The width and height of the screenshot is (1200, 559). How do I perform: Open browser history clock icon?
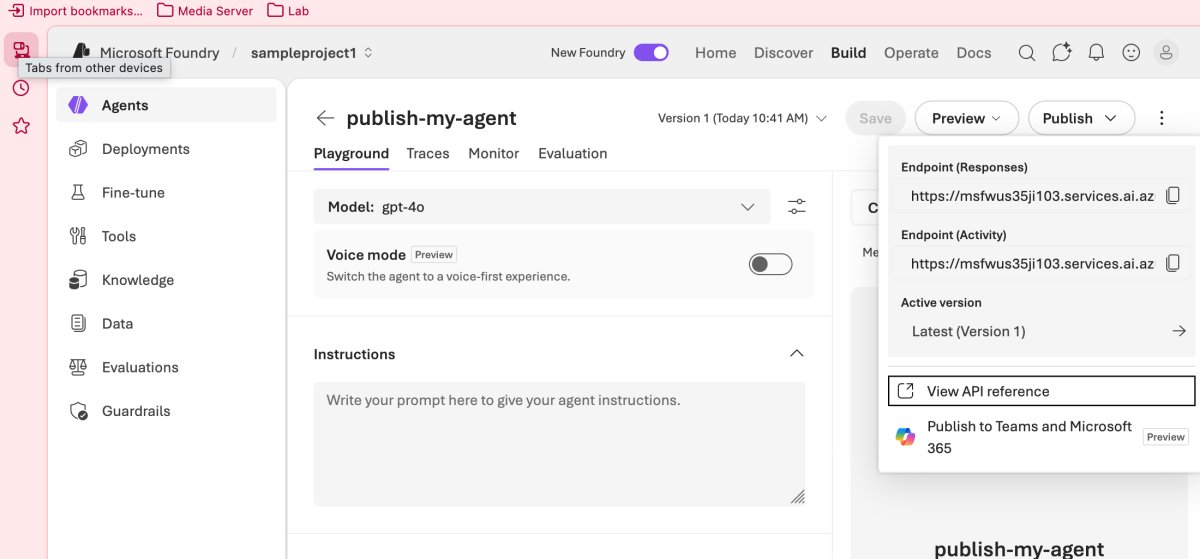point(21,88)
